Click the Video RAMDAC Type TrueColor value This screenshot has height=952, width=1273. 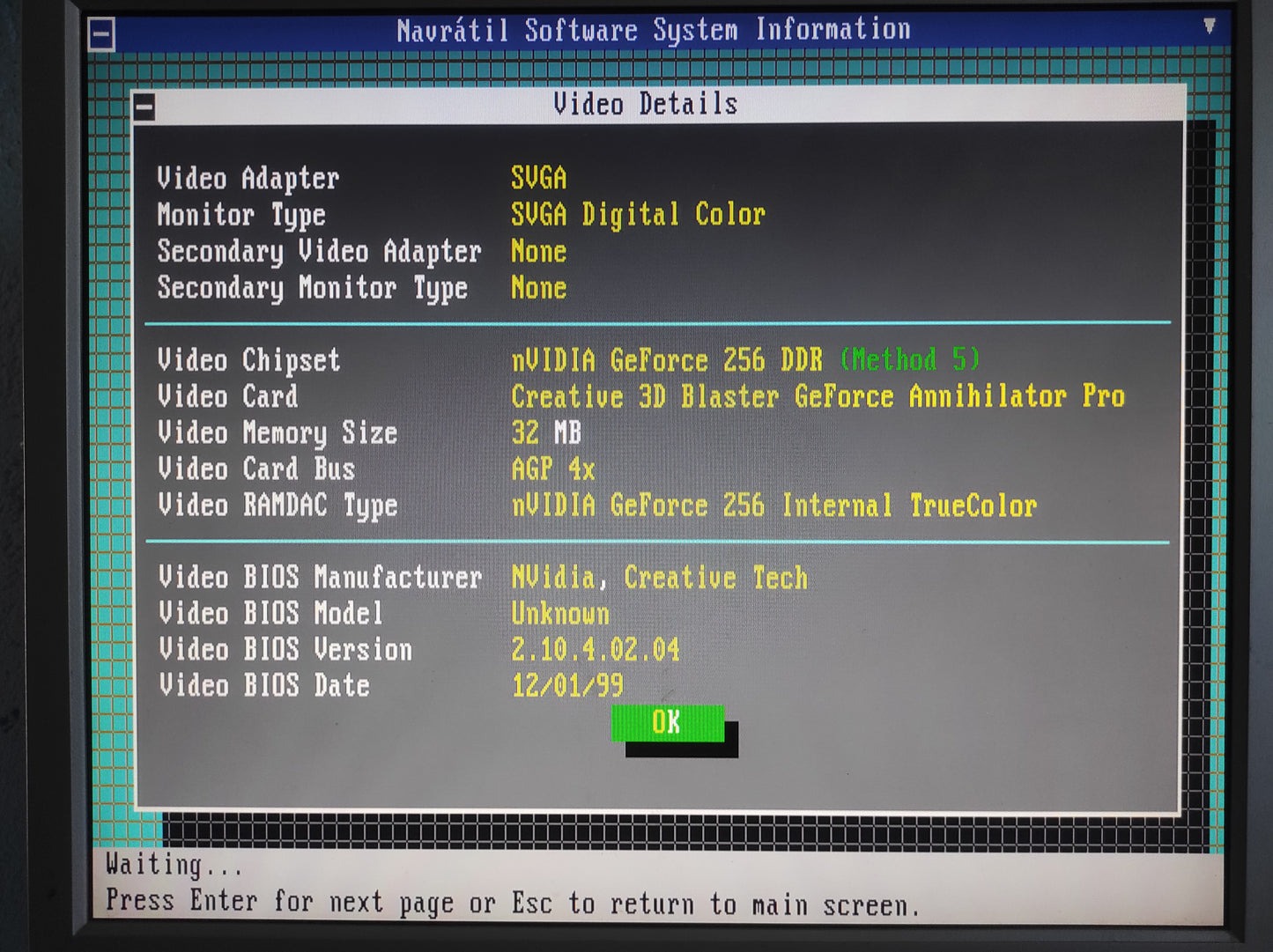coord(775,506)
